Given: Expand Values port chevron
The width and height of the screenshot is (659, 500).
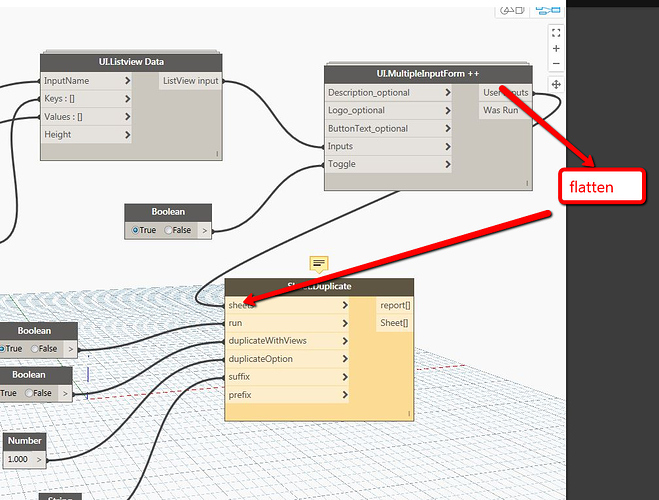Looking at the screenshot, I should click(x=127, y=117).
